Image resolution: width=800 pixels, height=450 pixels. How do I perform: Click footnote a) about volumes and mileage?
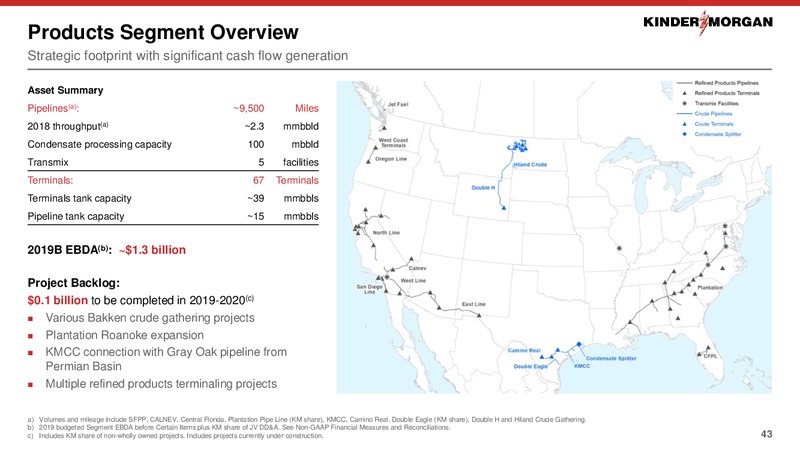pos(307,419)
